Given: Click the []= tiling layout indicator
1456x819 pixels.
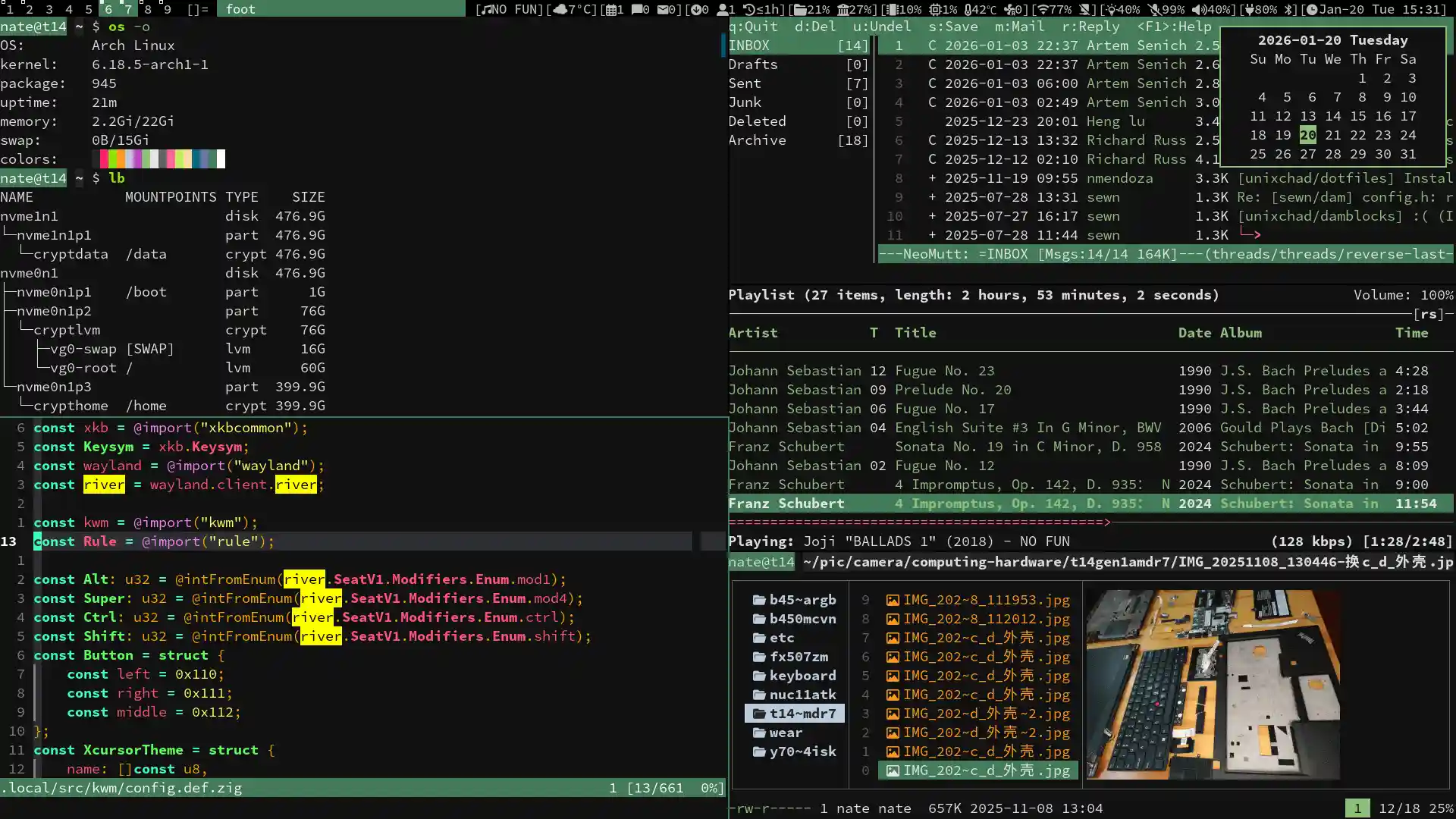Looking at the screenshot, I should (x=197, y=9).
